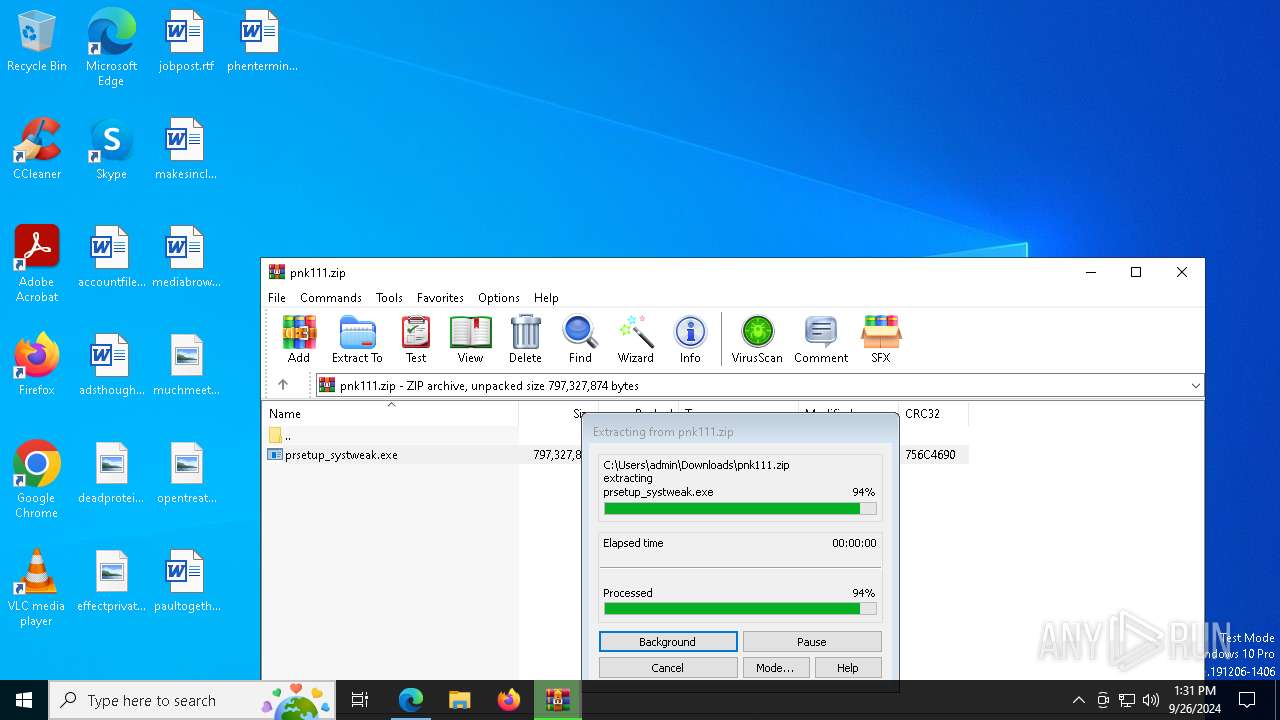Select the VLC media player shortcut
The width and height of the screenshot is (1280, 720).
37,588
